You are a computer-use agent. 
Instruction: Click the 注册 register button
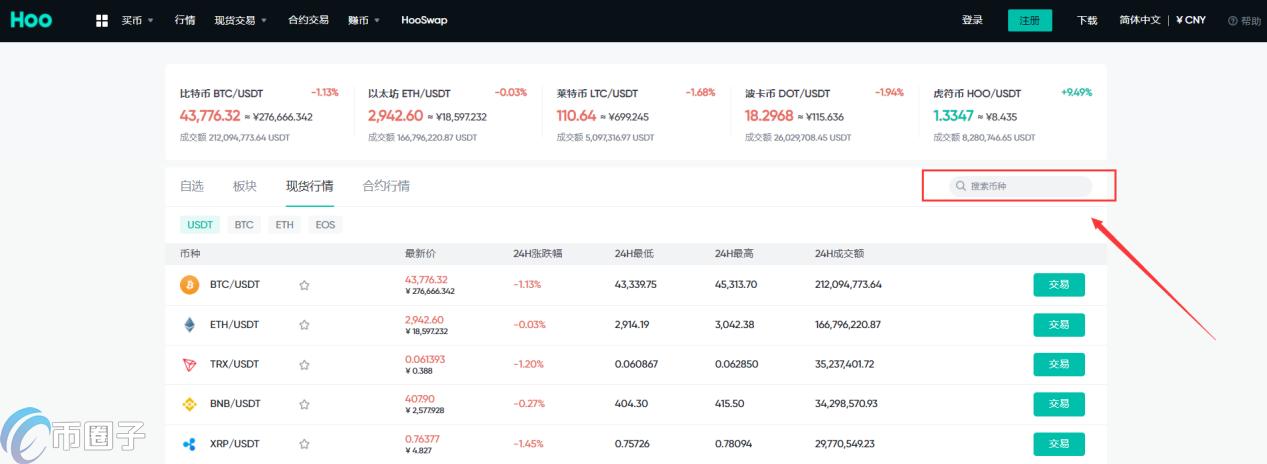coord(1030,20)
